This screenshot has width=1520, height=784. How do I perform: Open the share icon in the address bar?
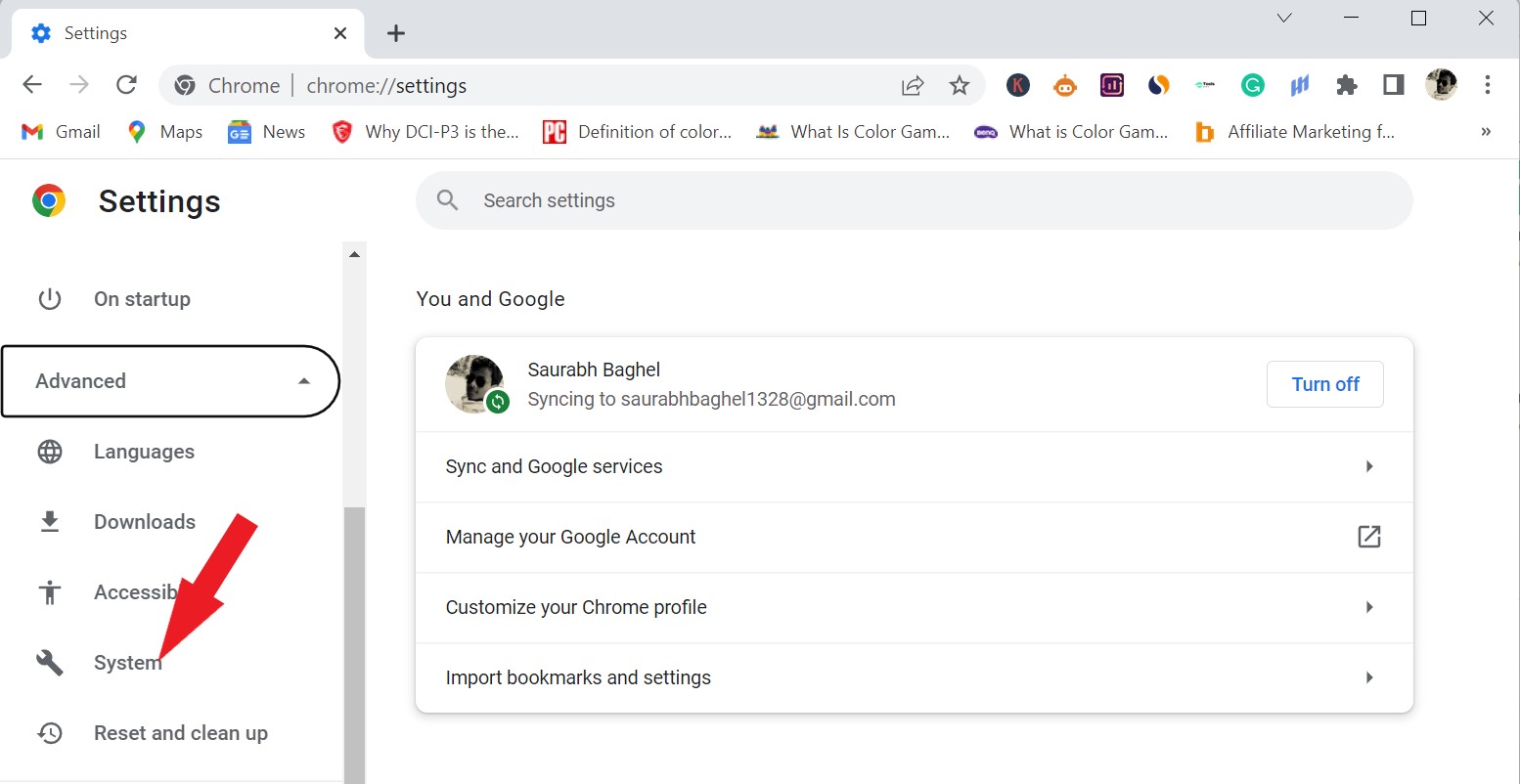[912, 86]
